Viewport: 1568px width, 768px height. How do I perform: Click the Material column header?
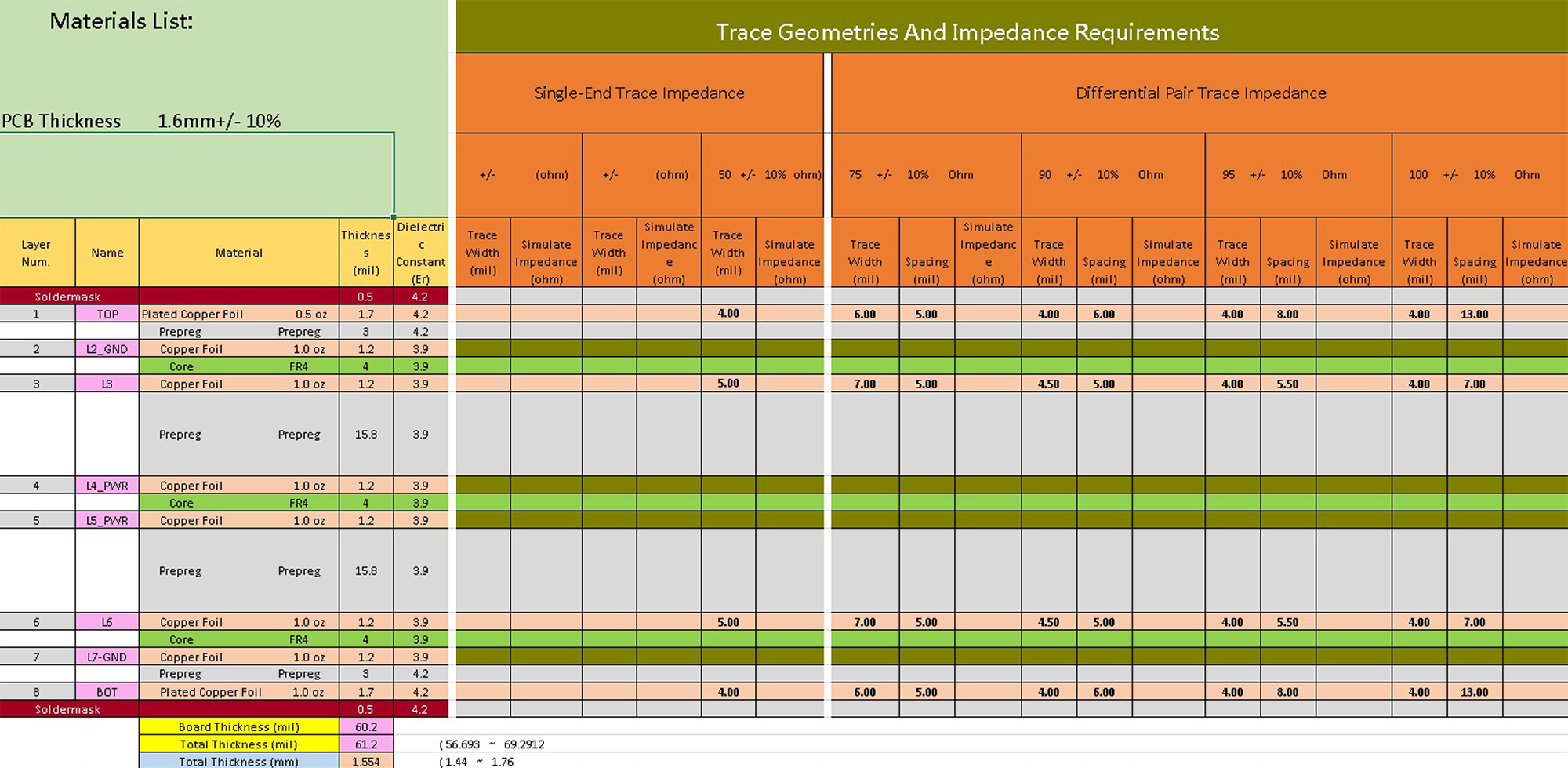(x=238, y=253)
